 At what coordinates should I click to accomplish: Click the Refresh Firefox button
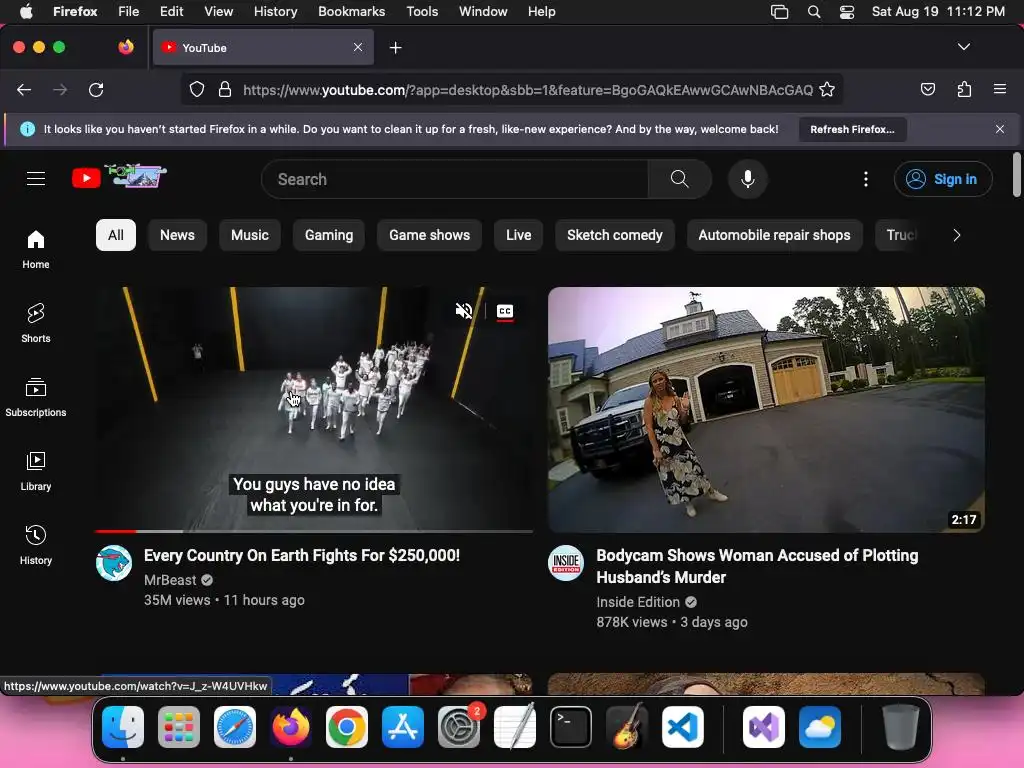click(x=852, y=129)
